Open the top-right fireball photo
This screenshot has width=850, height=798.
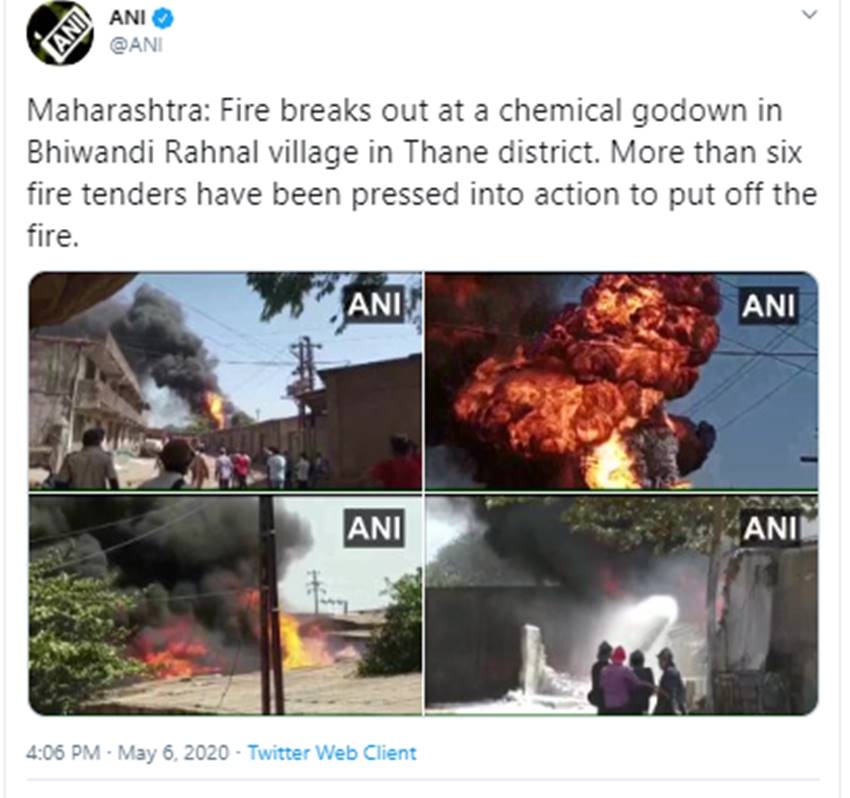(622, 381)
